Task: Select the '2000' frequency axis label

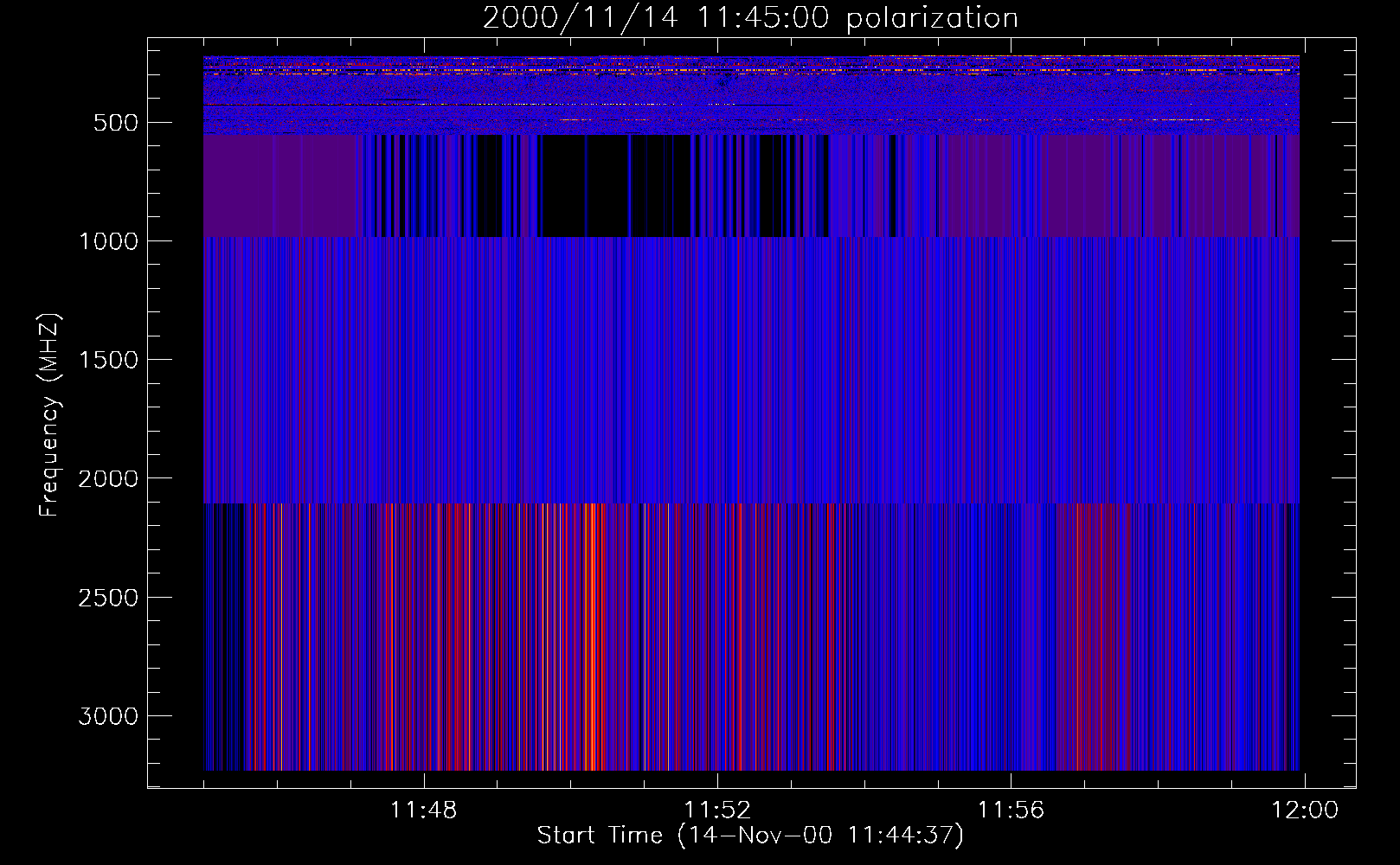Action: (109, 479)
